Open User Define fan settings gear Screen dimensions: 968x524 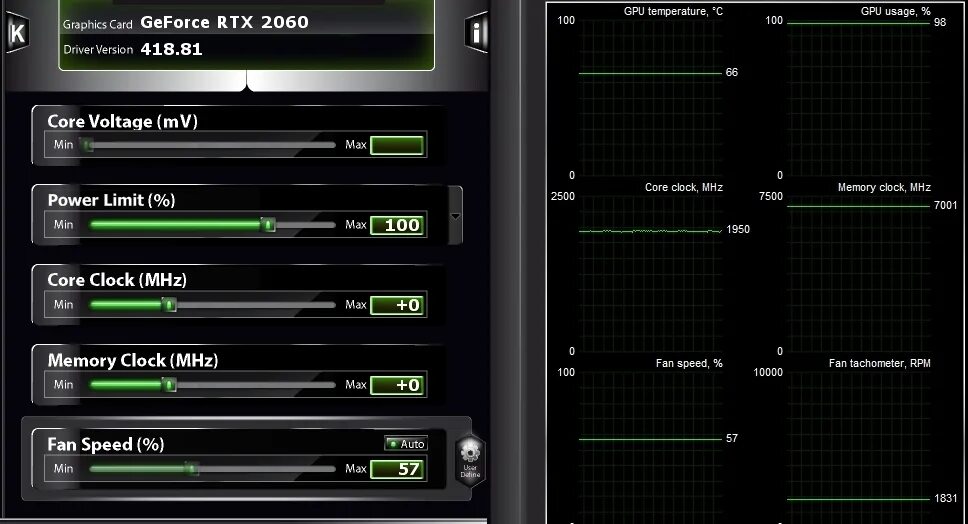point(470,460)
